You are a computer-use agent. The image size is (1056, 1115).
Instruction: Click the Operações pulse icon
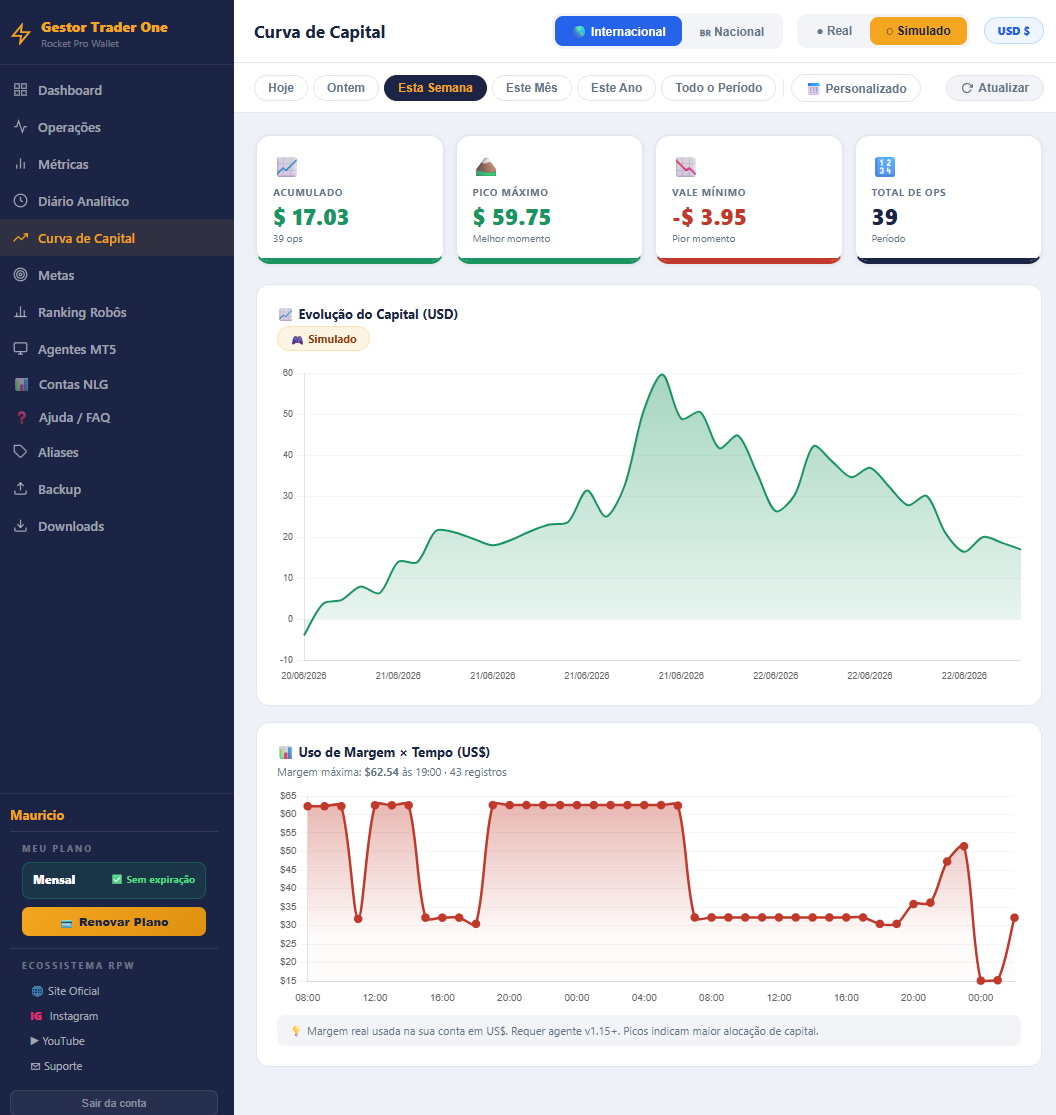21,127
